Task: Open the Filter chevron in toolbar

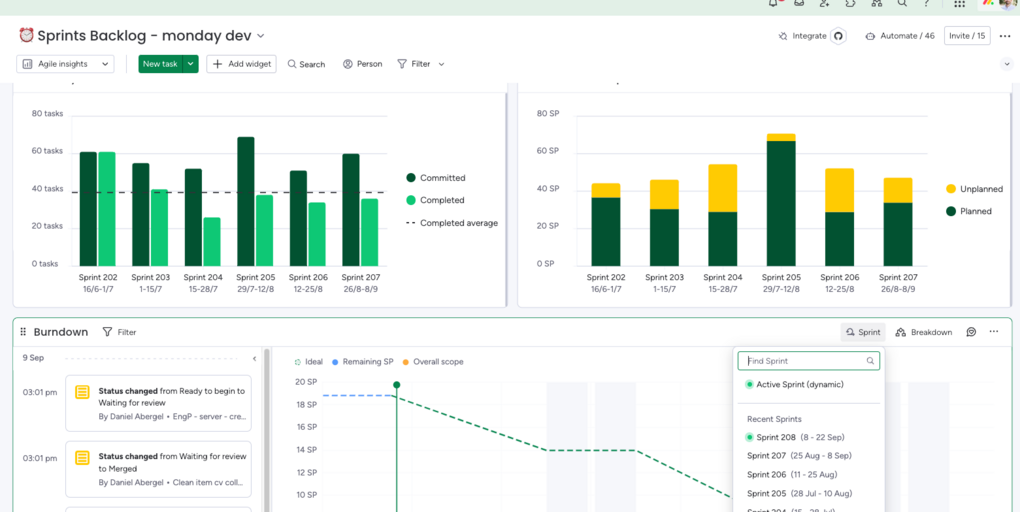Action: pos(442,64)
